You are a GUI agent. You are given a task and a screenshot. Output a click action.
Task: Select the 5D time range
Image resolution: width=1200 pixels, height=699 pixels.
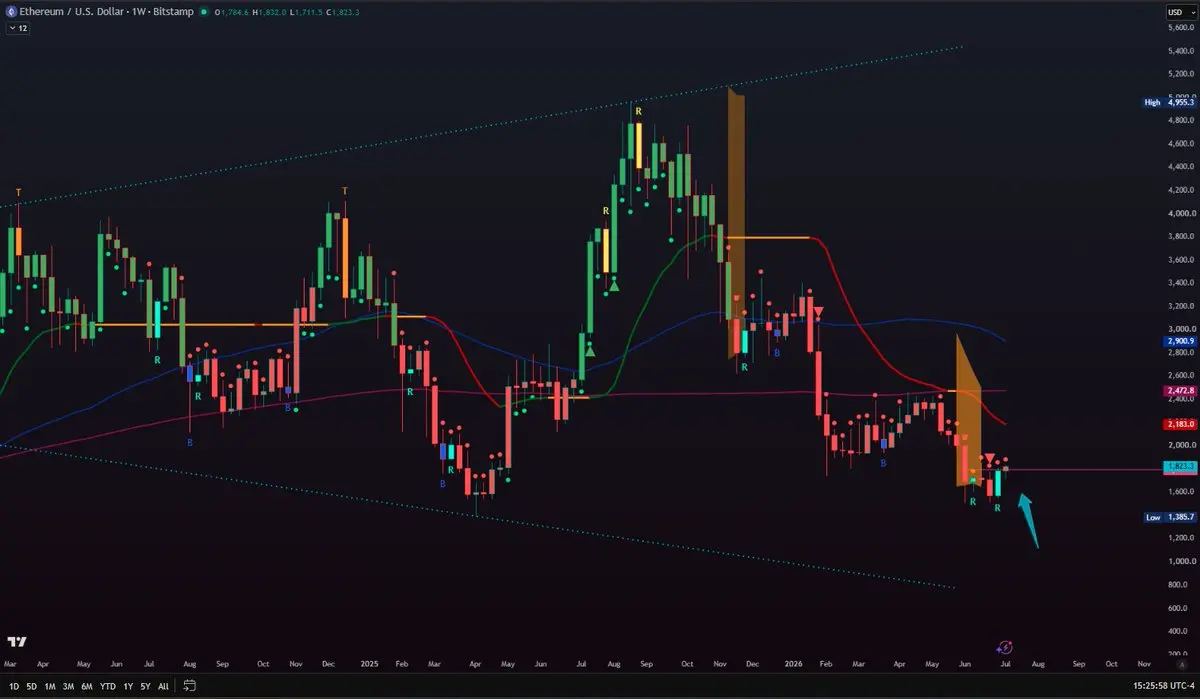(x=31, y=686)
